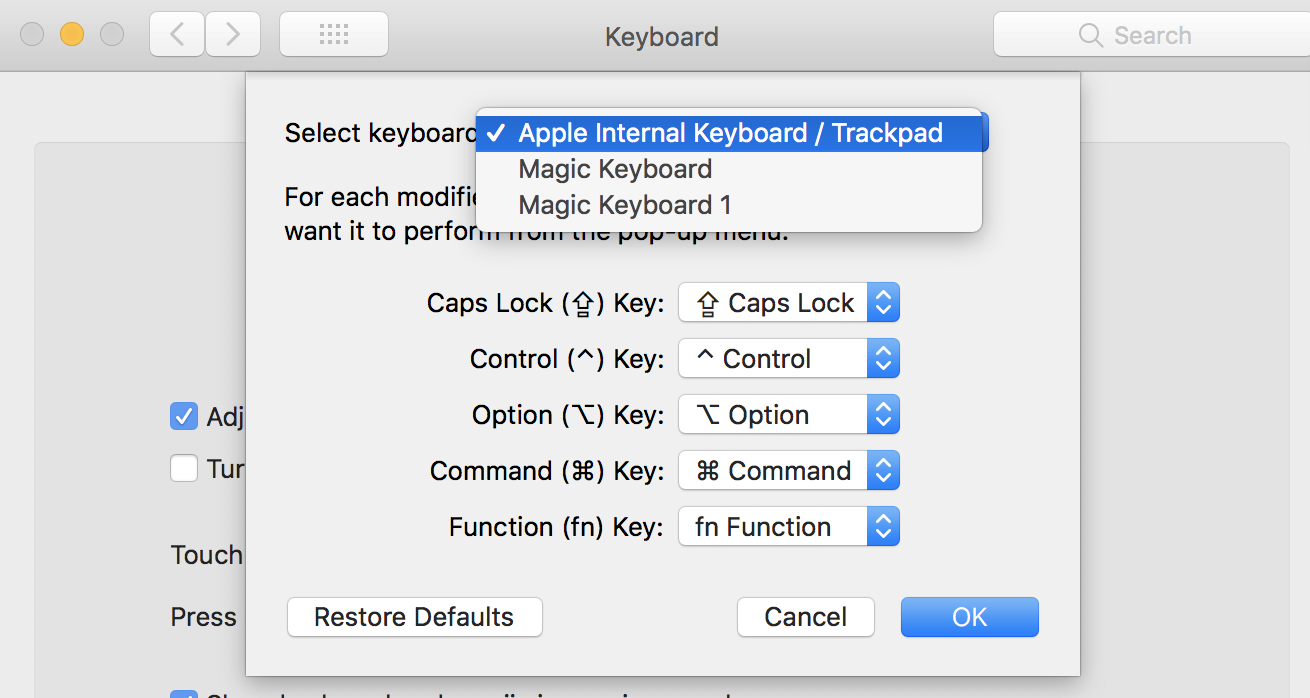Click the Option symbol inside its dropdown

coord(708,414)
